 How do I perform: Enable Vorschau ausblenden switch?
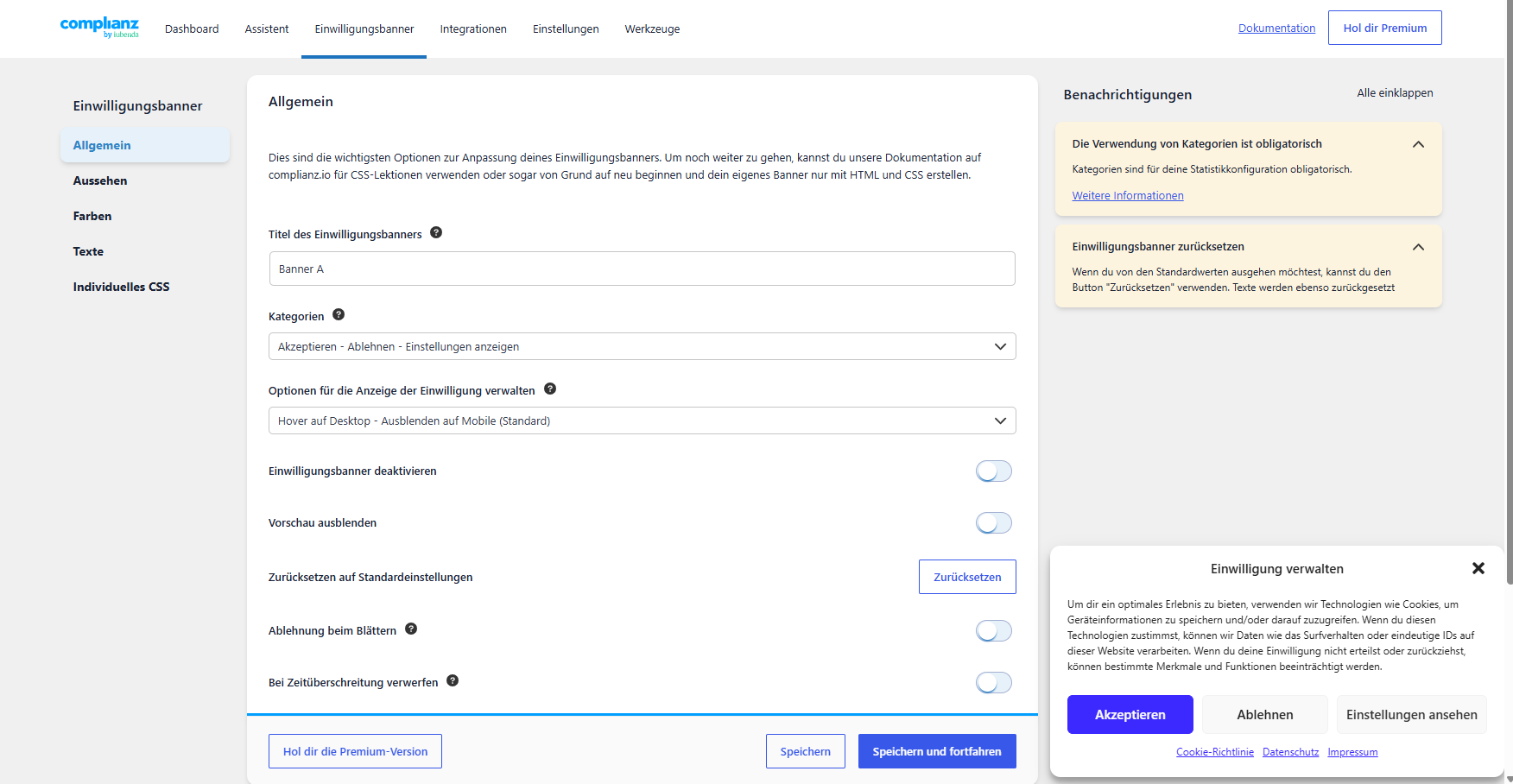(994, 522)
